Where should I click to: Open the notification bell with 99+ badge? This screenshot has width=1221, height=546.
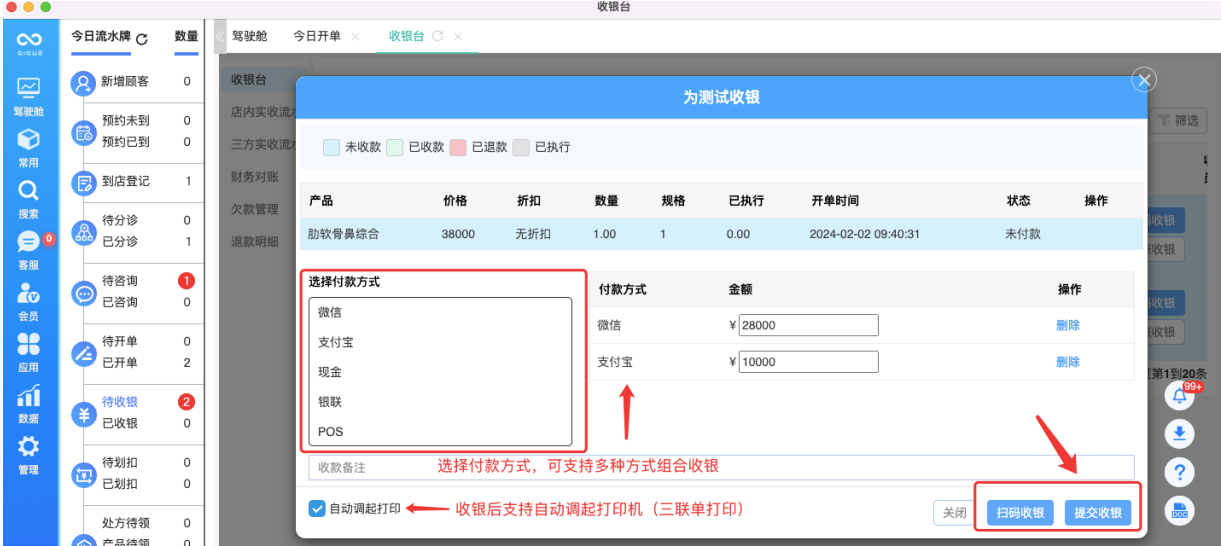(1180, 396)
